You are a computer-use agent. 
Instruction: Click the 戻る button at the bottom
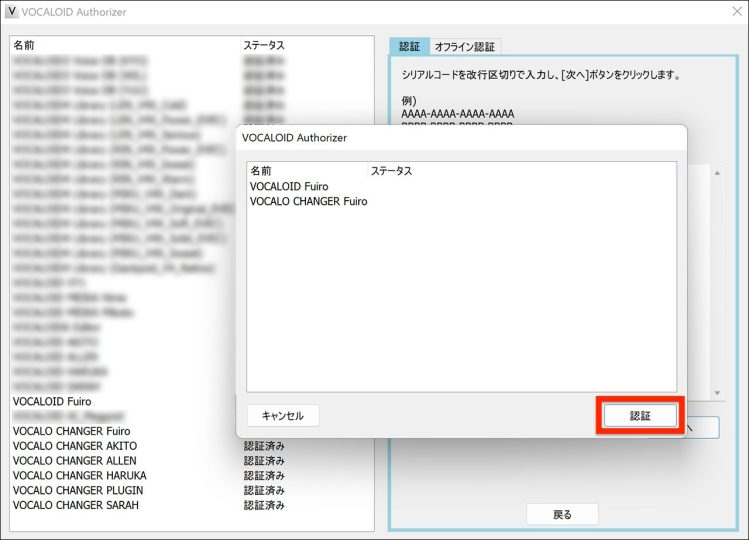[x=562, y=514]
